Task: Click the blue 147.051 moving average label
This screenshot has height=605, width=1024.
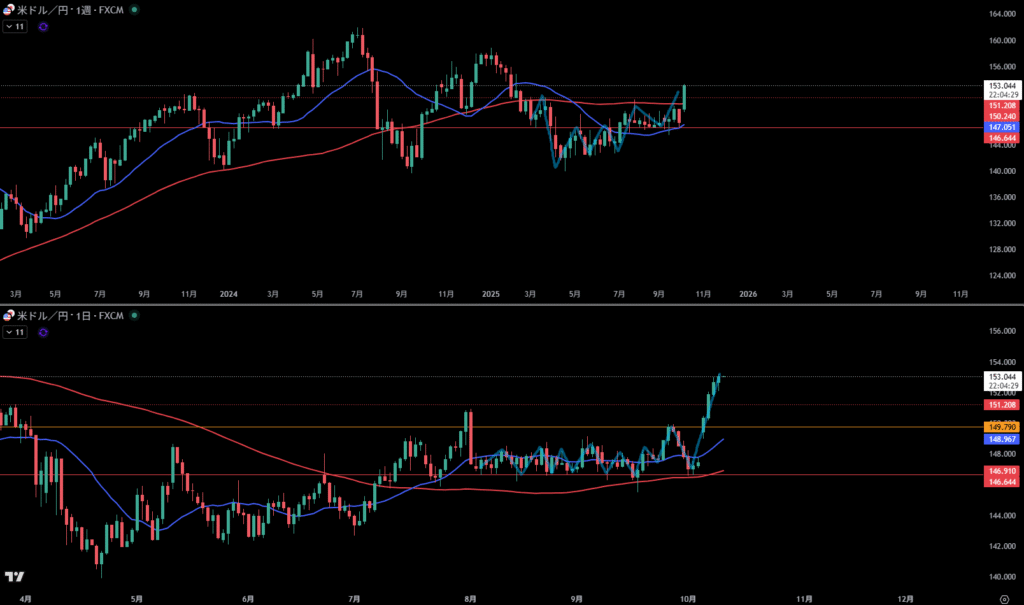Action: coord(1003,128)
